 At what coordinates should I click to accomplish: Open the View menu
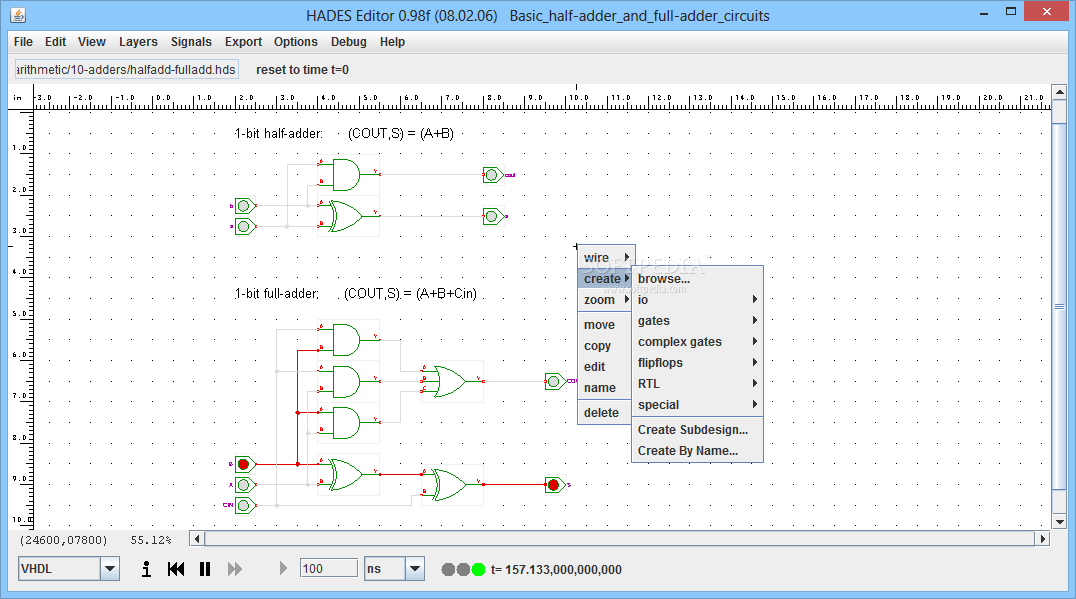(91, 42)
